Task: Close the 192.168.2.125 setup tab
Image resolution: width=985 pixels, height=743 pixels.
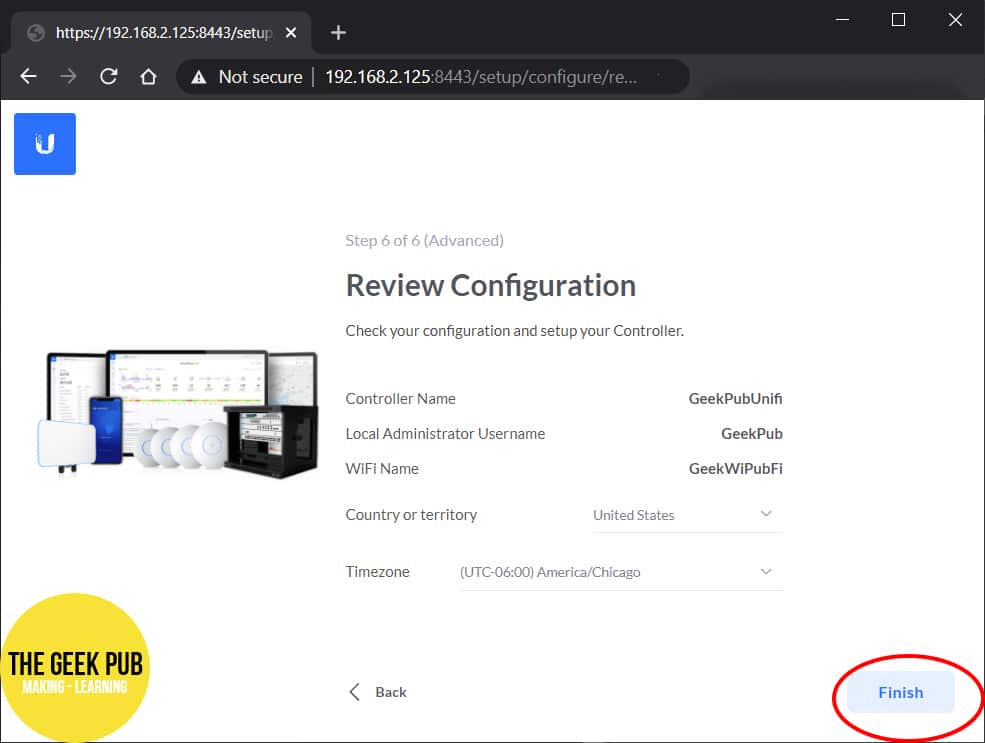Action: [x=291, y=33]
